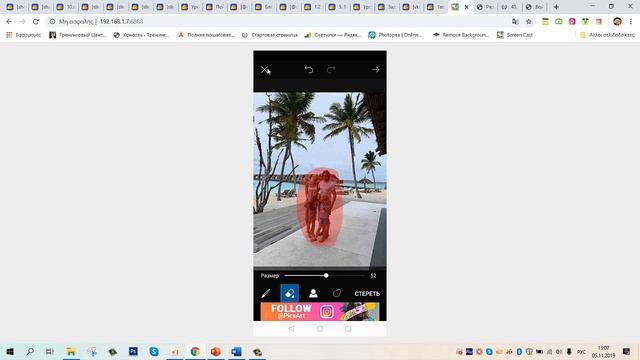Open Photoshop from the taskbar
The height and width of the screenshot is (360, 640).
click(x=133, y=351)
